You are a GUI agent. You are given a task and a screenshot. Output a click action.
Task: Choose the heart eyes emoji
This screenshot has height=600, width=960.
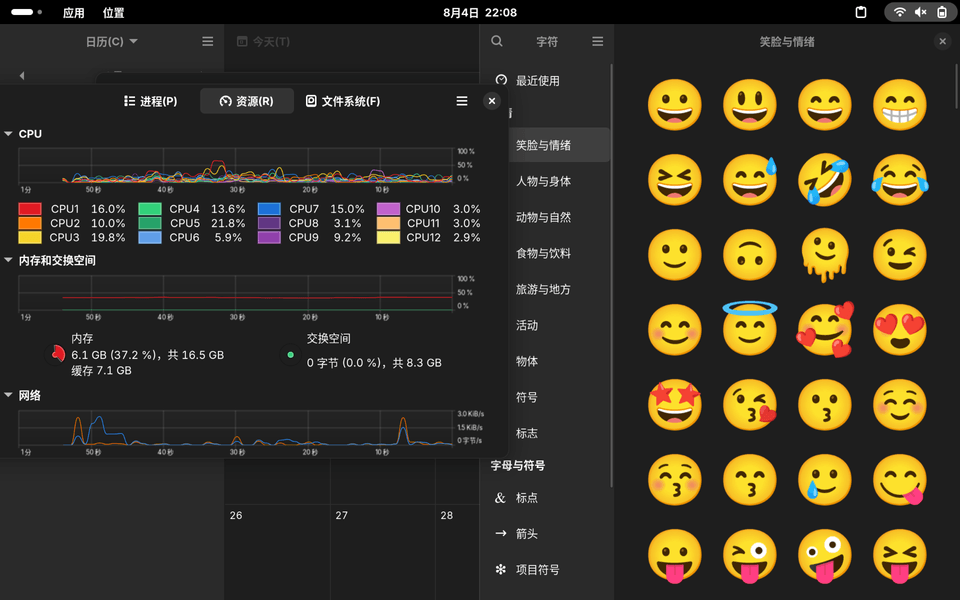coord(899,329)
